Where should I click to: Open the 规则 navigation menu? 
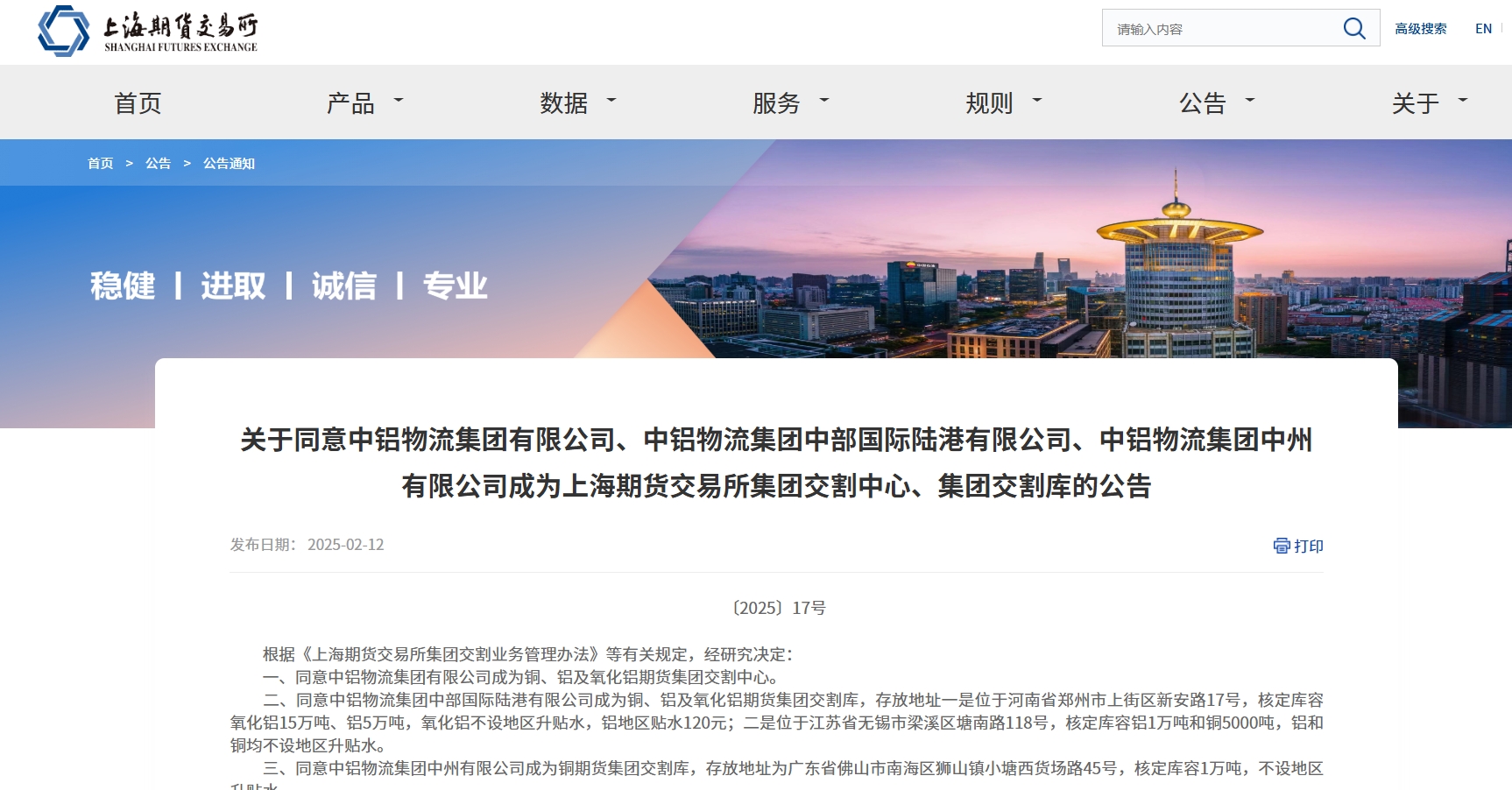coord(990,103)
